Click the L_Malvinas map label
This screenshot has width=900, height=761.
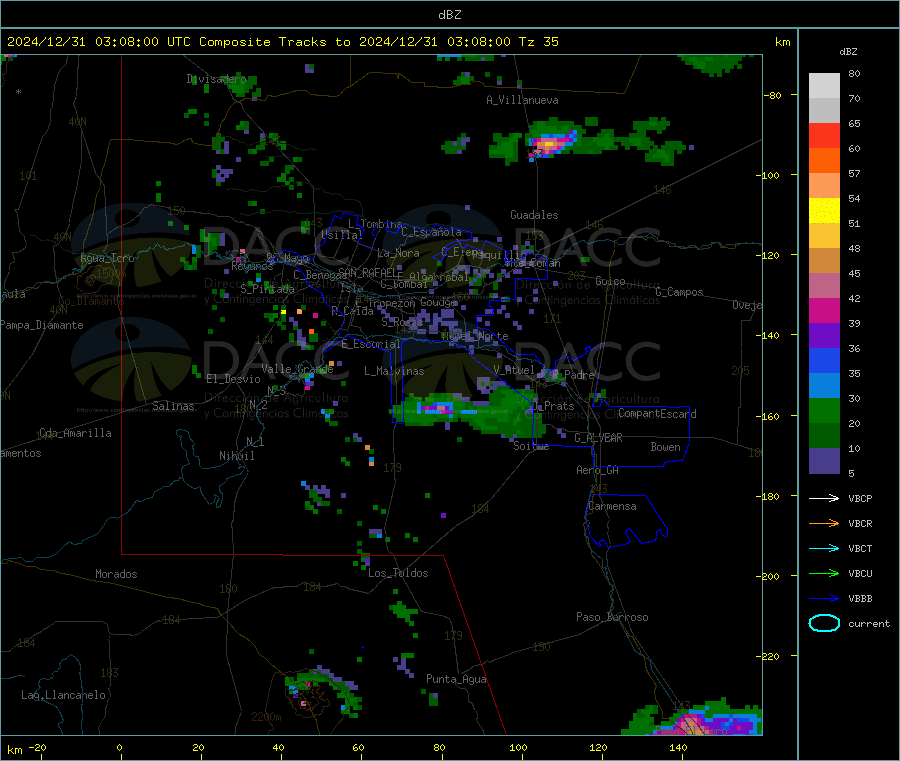click(394, 371)
